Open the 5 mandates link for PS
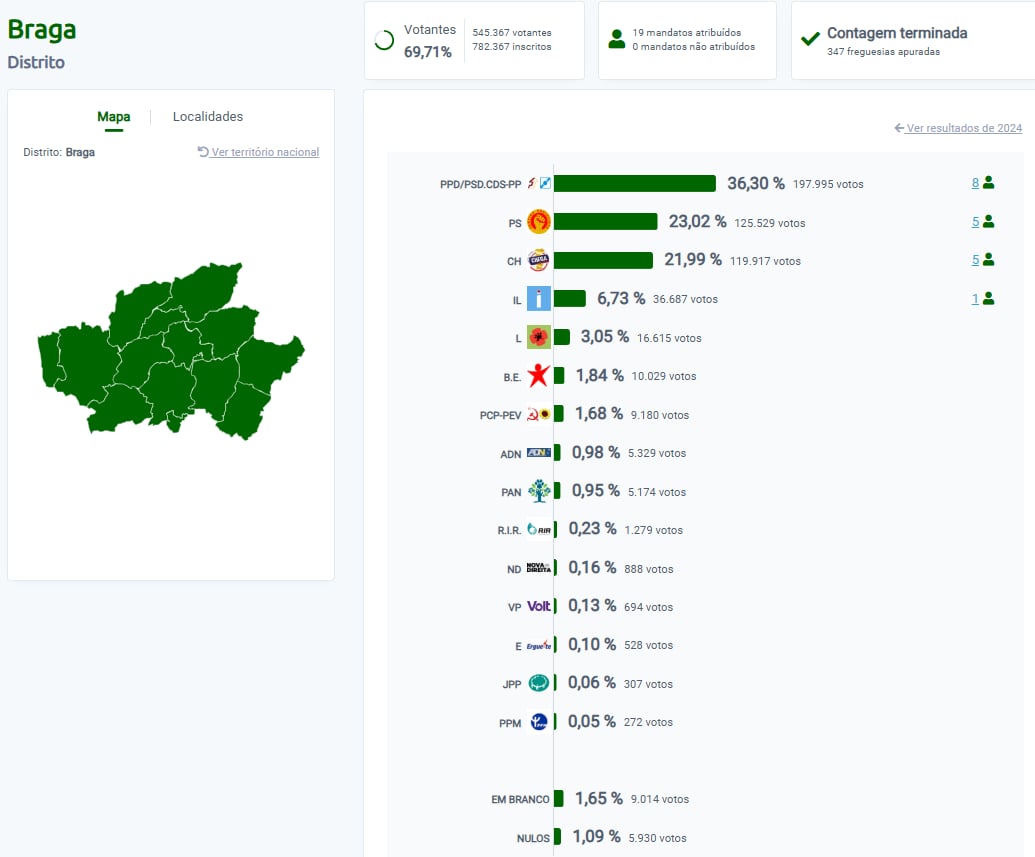 tap(975, 222)
